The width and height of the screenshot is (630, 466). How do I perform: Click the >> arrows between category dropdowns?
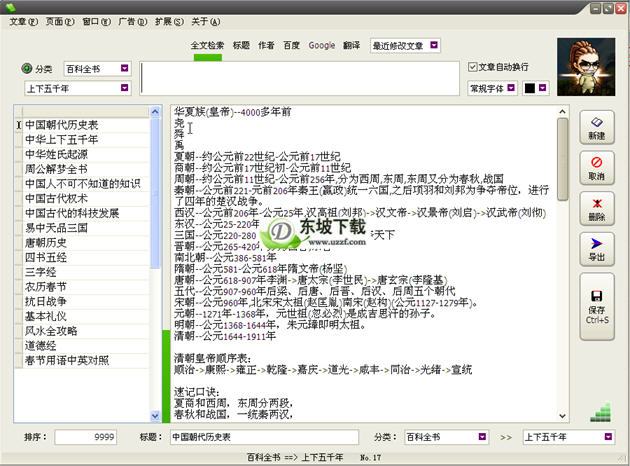coord(506,437)
